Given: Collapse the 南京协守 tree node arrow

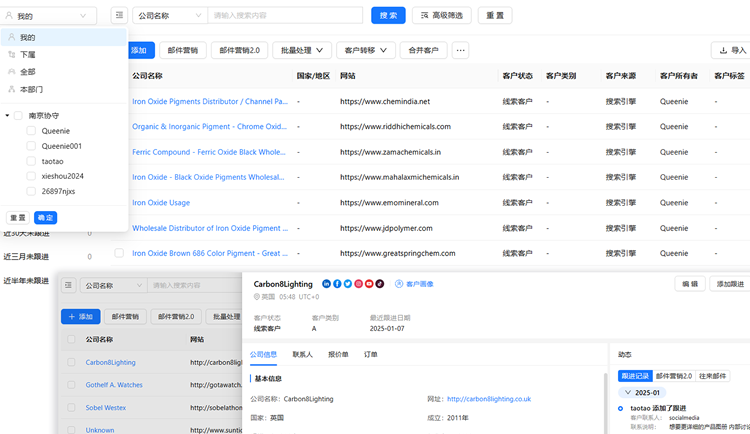Looking at the screenshot, I should (7, 115).
